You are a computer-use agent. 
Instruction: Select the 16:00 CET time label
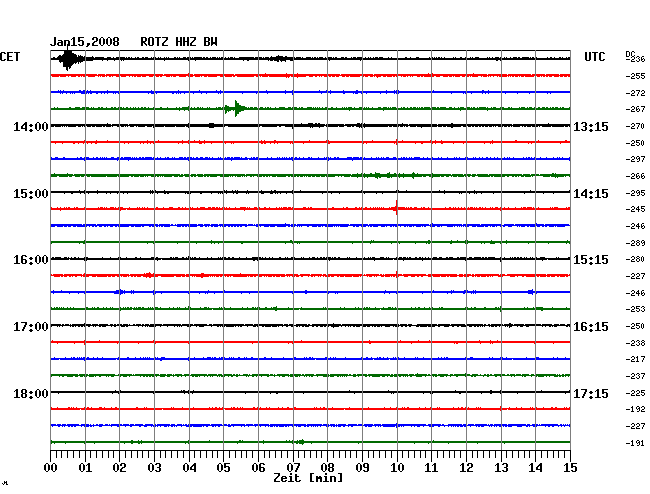pos(31,260)
